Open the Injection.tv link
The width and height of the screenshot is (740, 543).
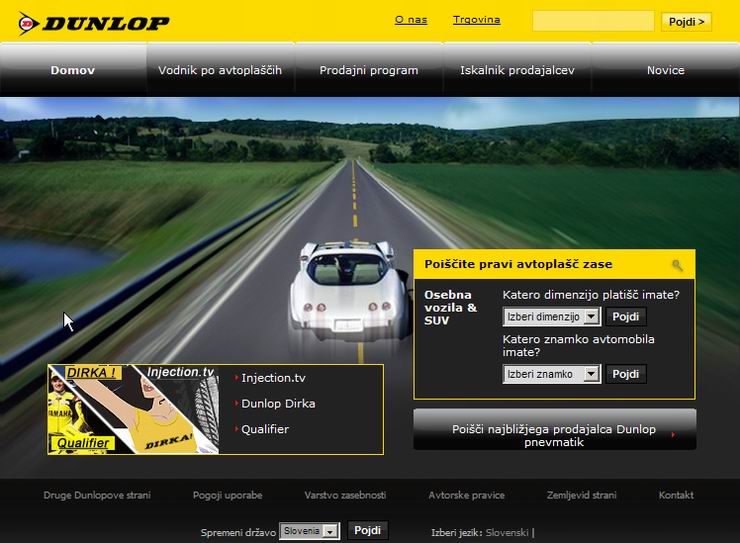pos(273,377)
